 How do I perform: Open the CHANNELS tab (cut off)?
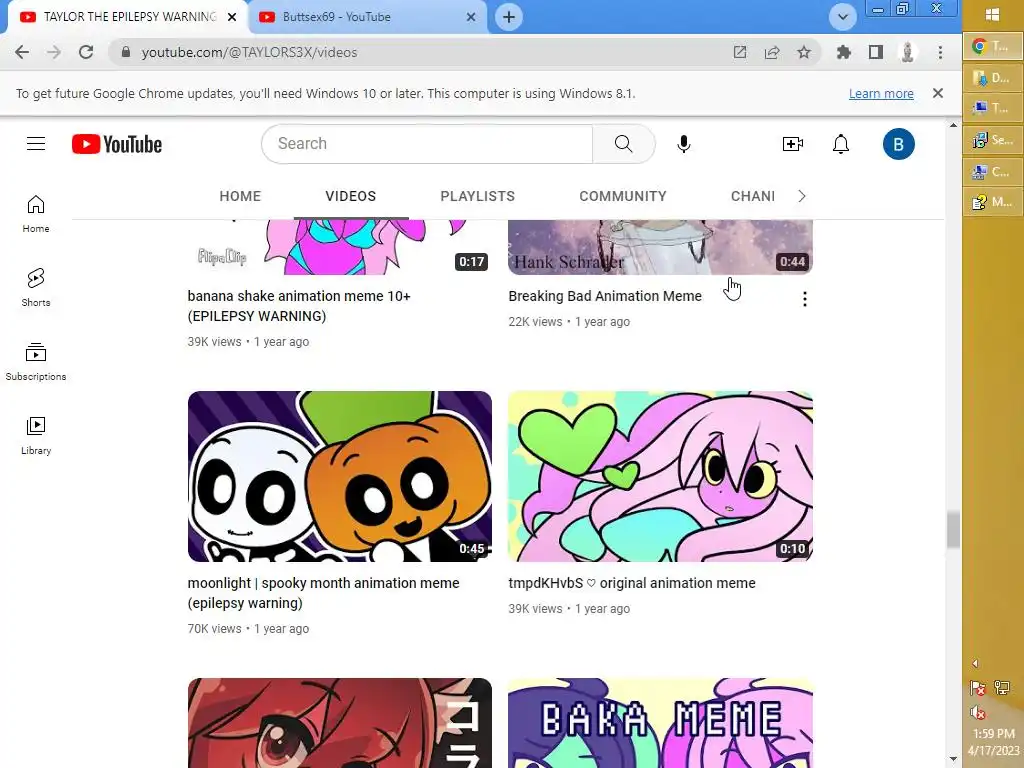752,196
